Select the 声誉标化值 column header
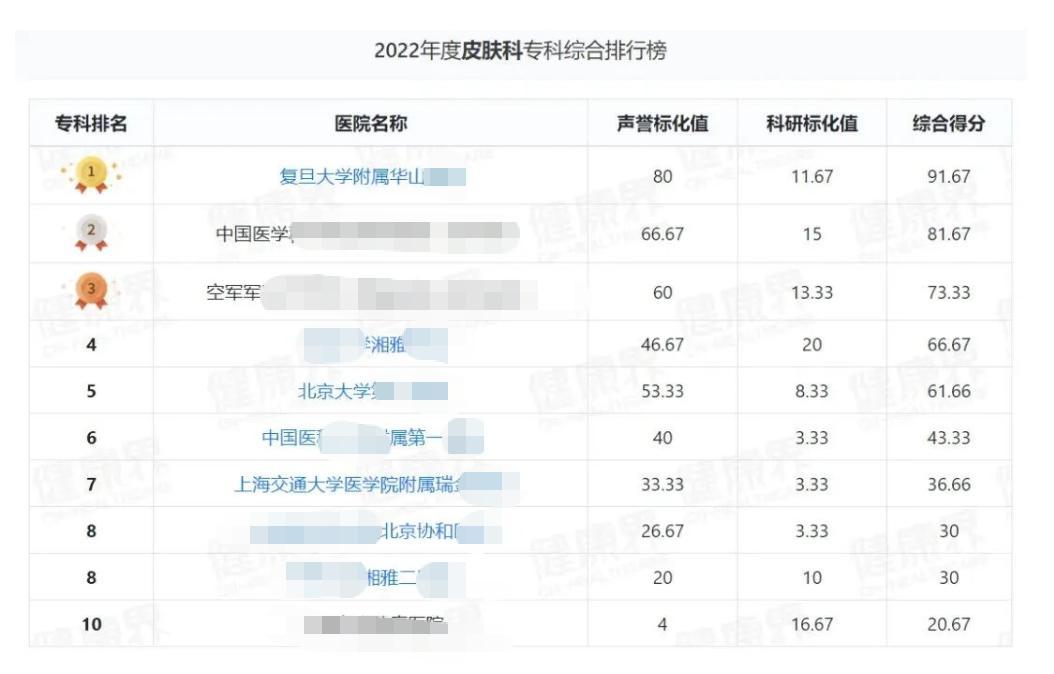1054x674 pixels. (662, 124)
